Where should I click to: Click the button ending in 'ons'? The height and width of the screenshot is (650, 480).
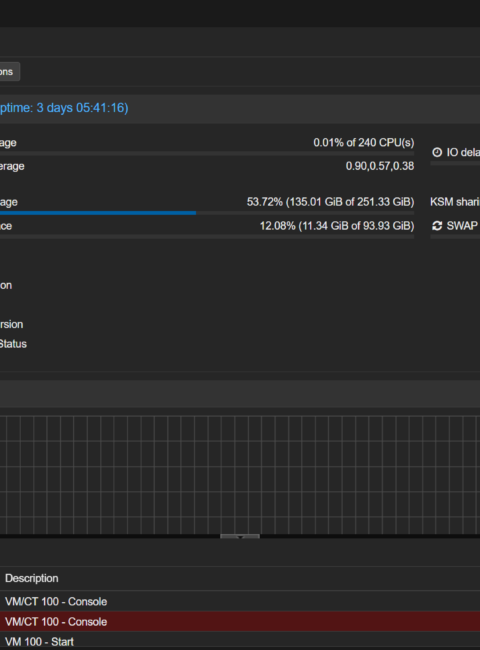(x=9, y=72)
